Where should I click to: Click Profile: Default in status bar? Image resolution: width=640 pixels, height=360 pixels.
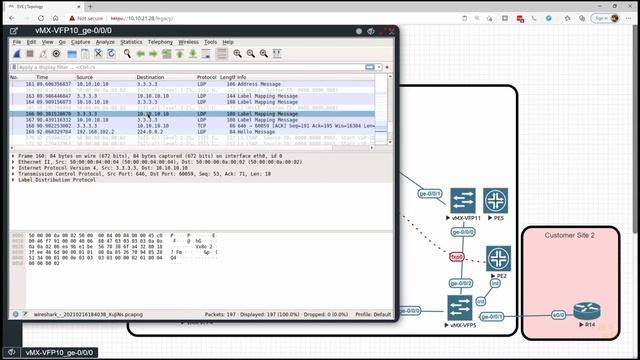373,314
